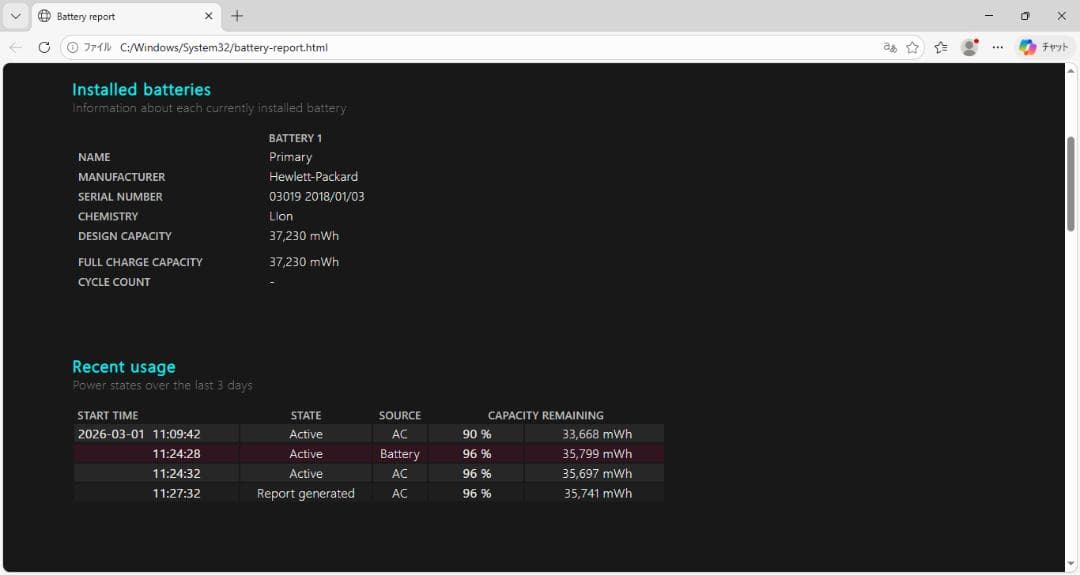
Task: Click the scrollbar down arrow
Action: pos(1071,564)
